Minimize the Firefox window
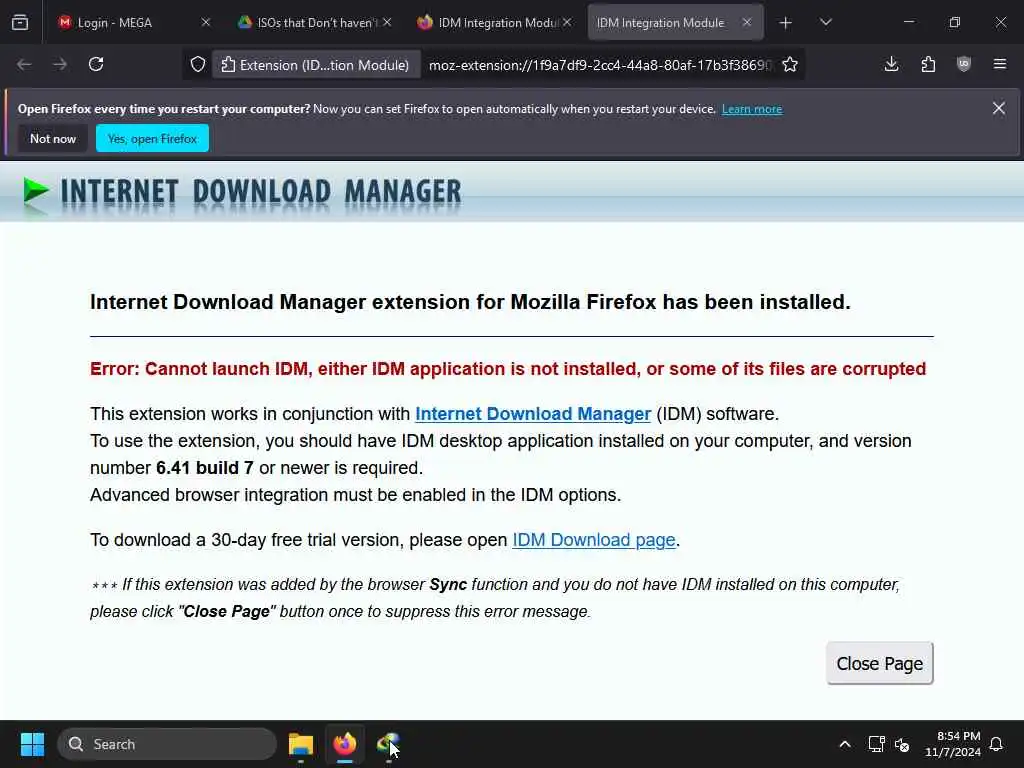 pos(908,22)
